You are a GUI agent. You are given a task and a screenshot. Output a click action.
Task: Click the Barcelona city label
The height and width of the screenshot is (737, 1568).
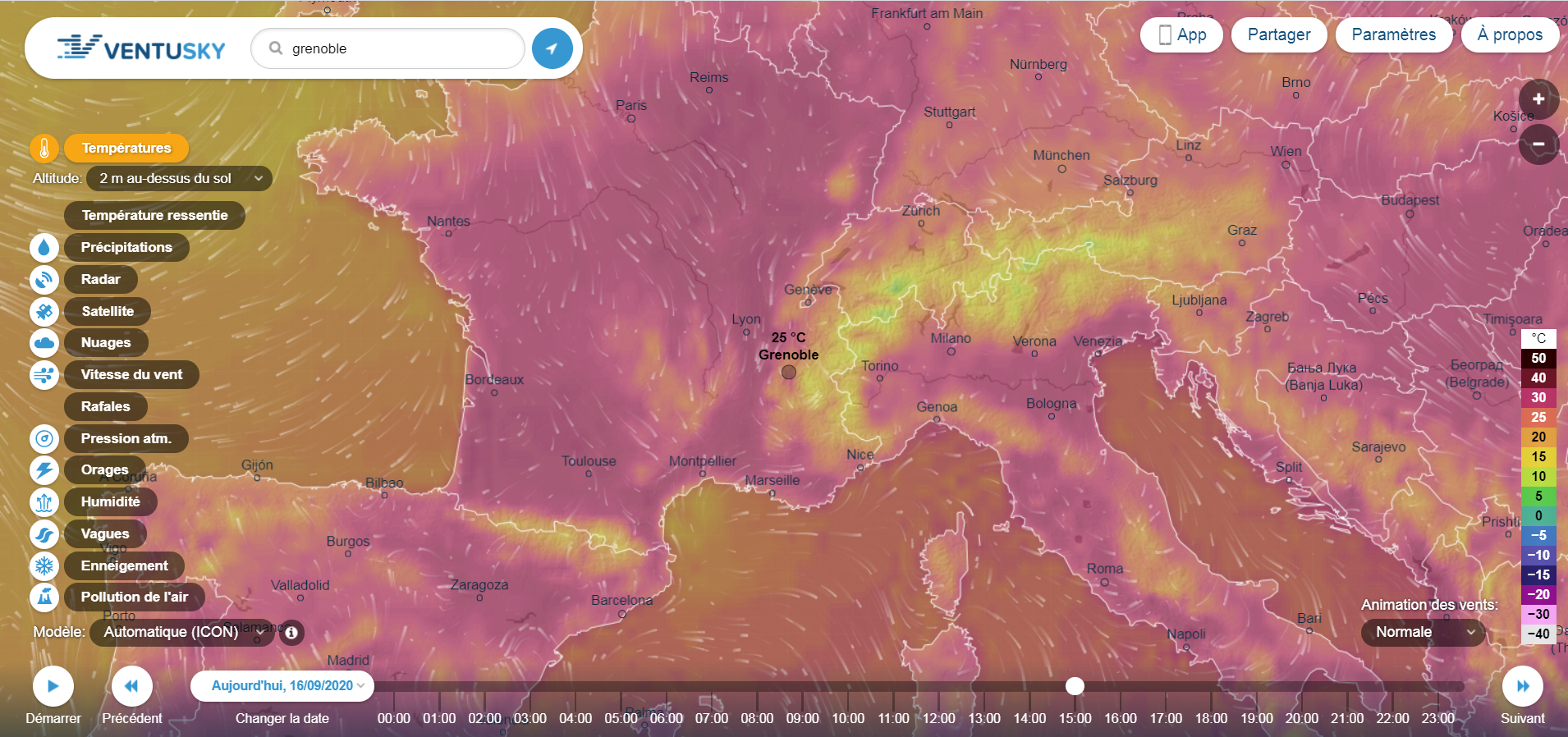click(x=622, y=600)
